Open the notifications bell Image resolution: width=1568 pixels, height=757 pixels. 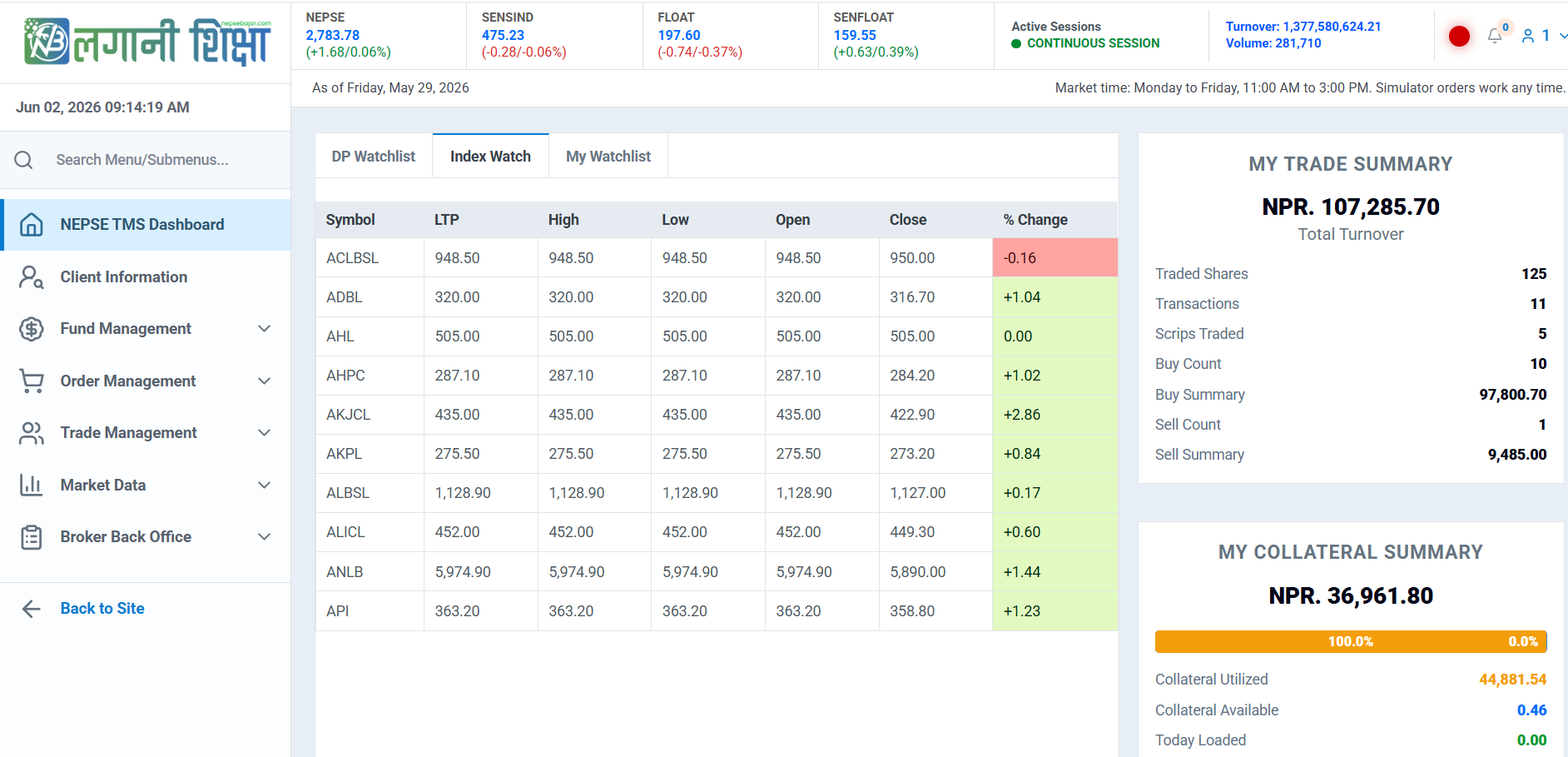tap(1495, 36)
